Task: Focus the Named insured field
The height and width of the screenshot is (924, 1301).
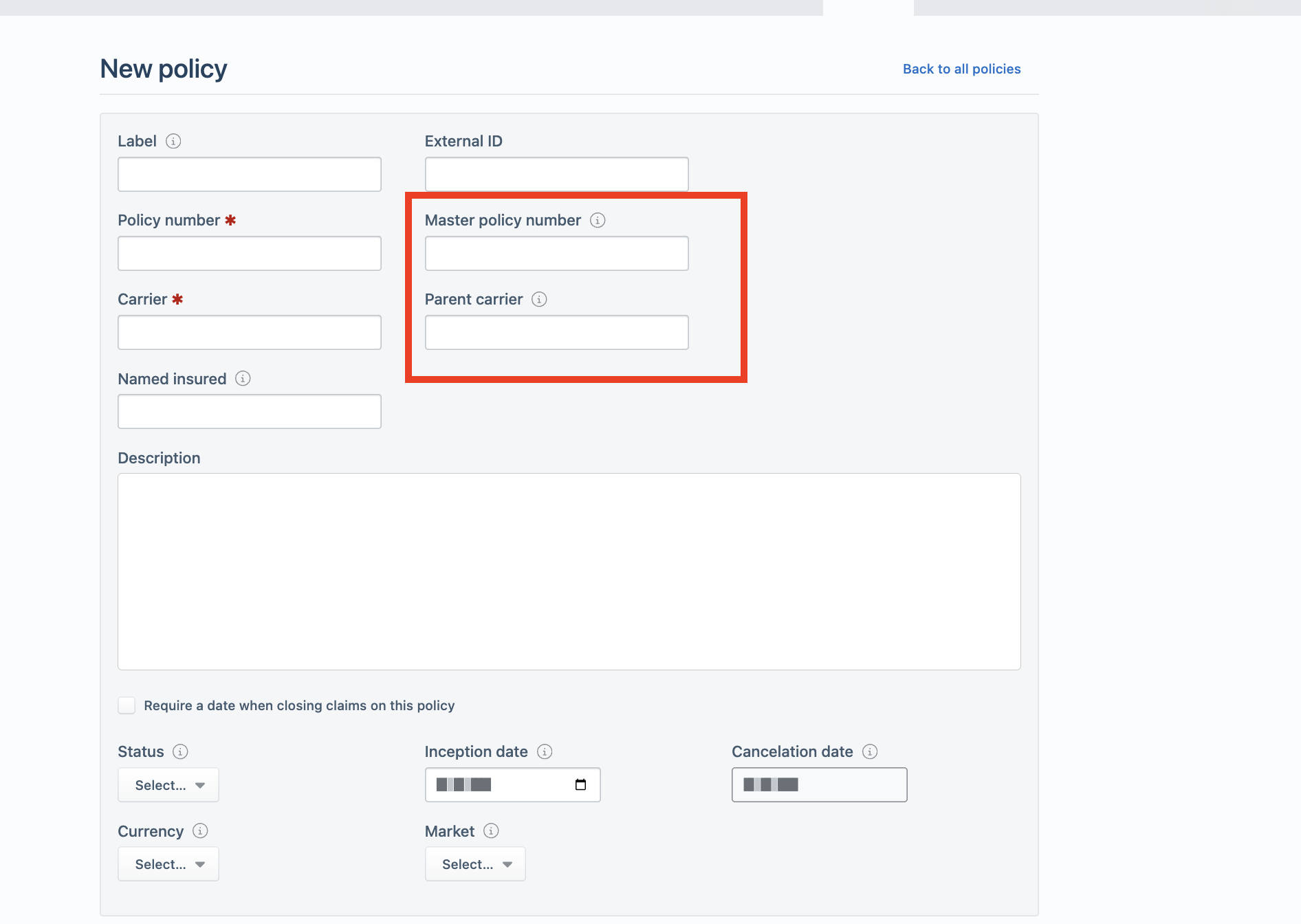Action: [x=250, y=411]
